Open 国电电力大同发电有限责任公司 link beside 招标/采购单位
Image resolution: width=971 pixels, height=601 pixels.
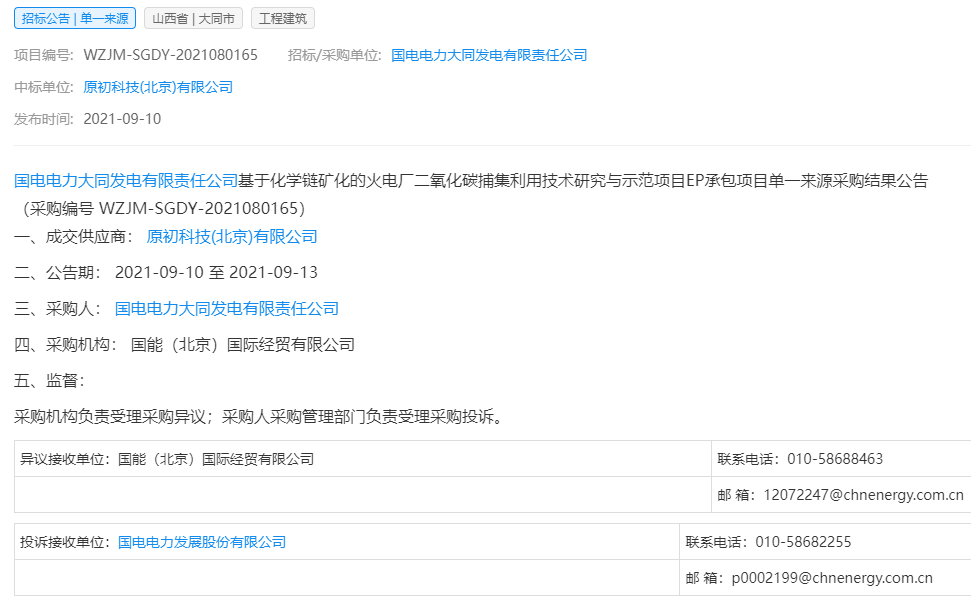pos(489,55)
